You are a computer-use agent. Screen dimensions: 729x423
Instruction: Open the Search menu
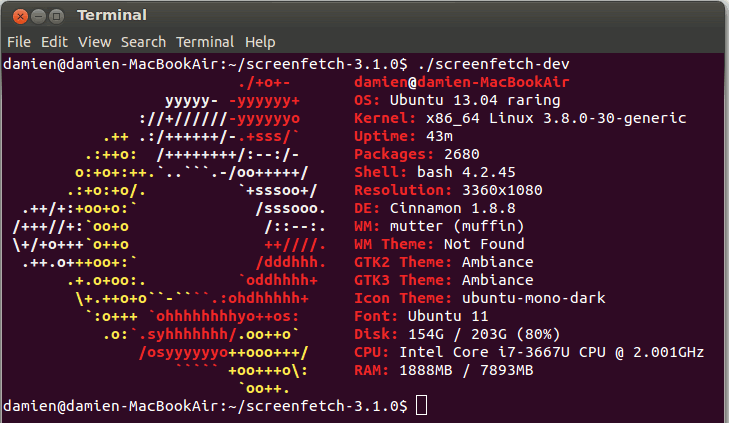pyautogui.click(x=143, y=42)
